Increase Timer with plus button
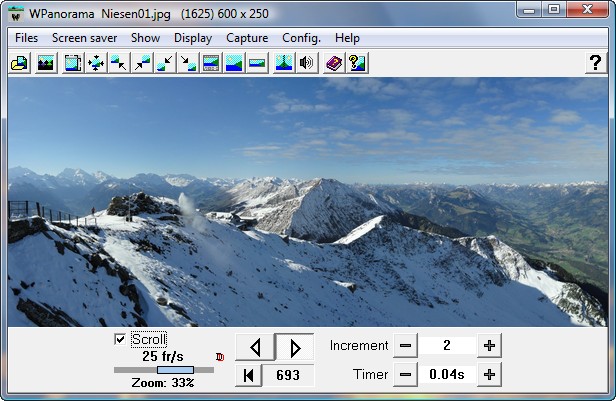The width and height of the screenshot is (616, 401). coord(489,375)
